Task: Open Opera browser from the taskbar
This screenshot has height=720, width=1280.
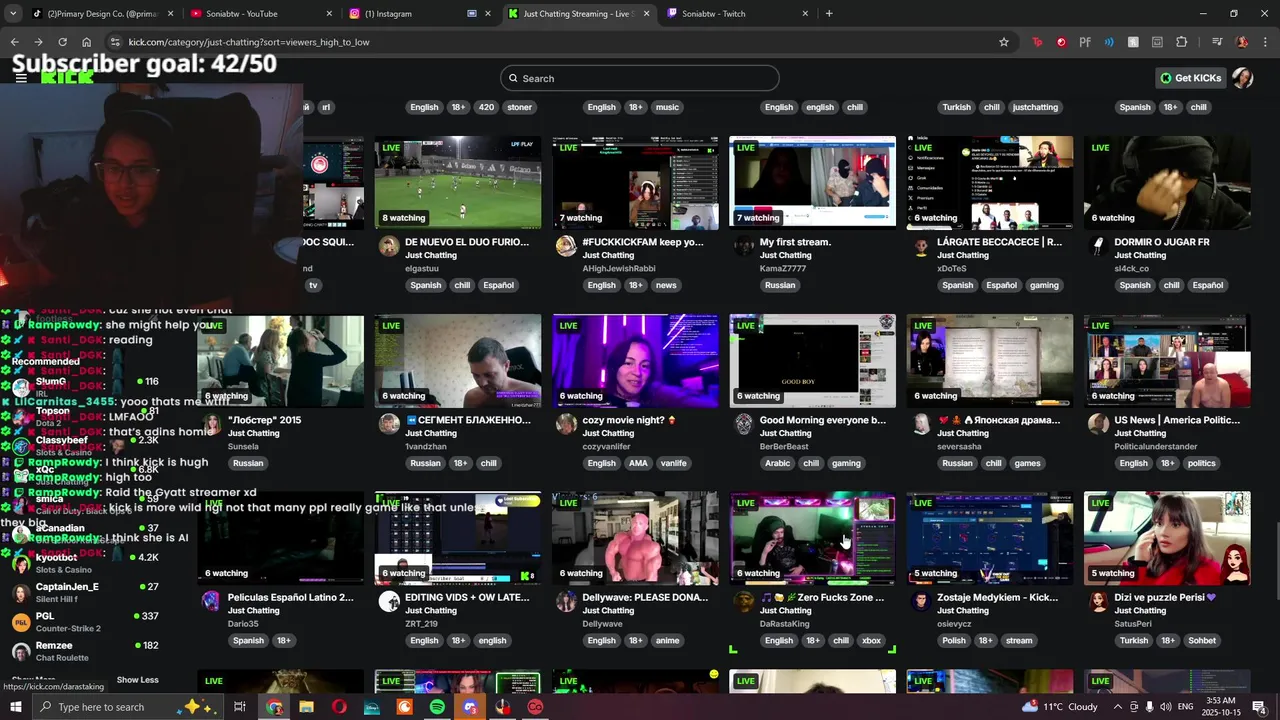Action: [339, 707]
